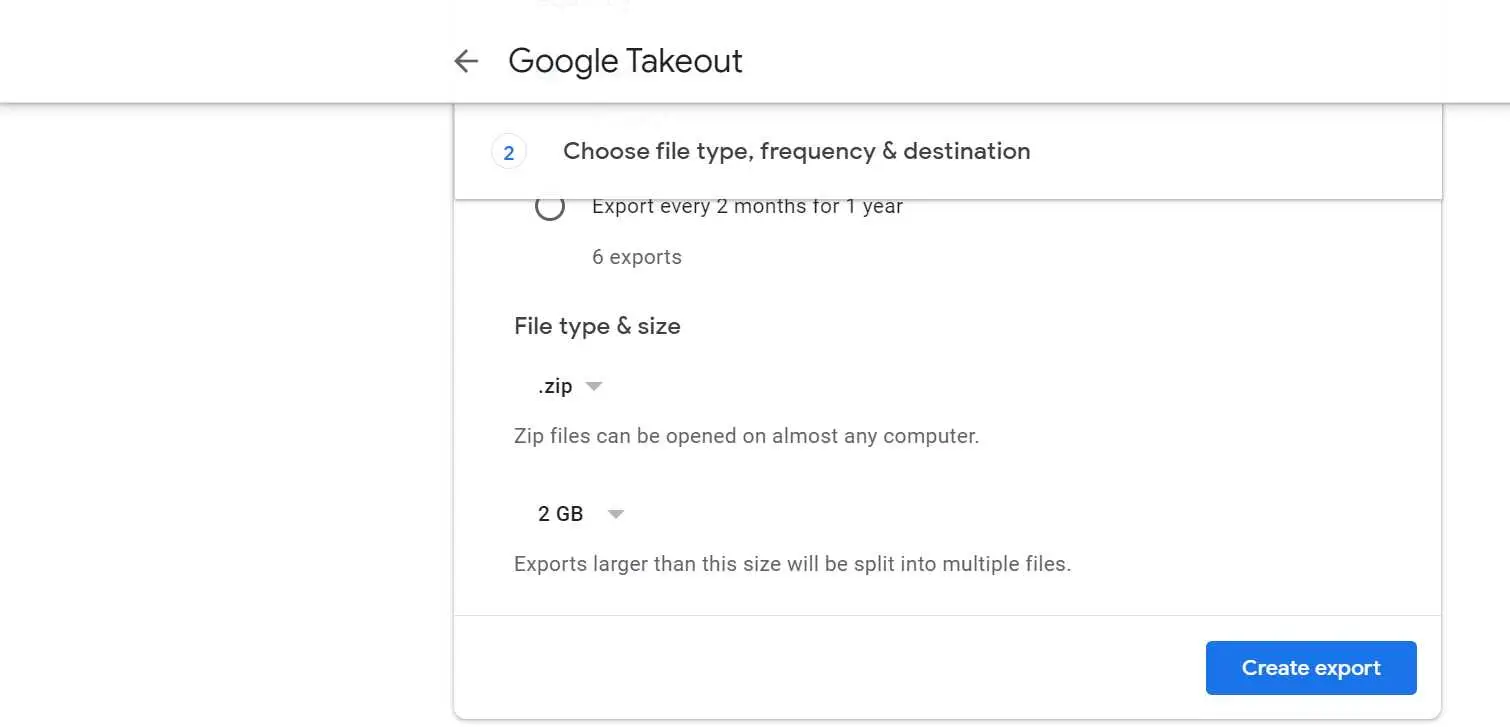Screen dimensions: 1510x727
Task: Go back using the arrow beside Google Takeout
Action: [x=466, y=61]
